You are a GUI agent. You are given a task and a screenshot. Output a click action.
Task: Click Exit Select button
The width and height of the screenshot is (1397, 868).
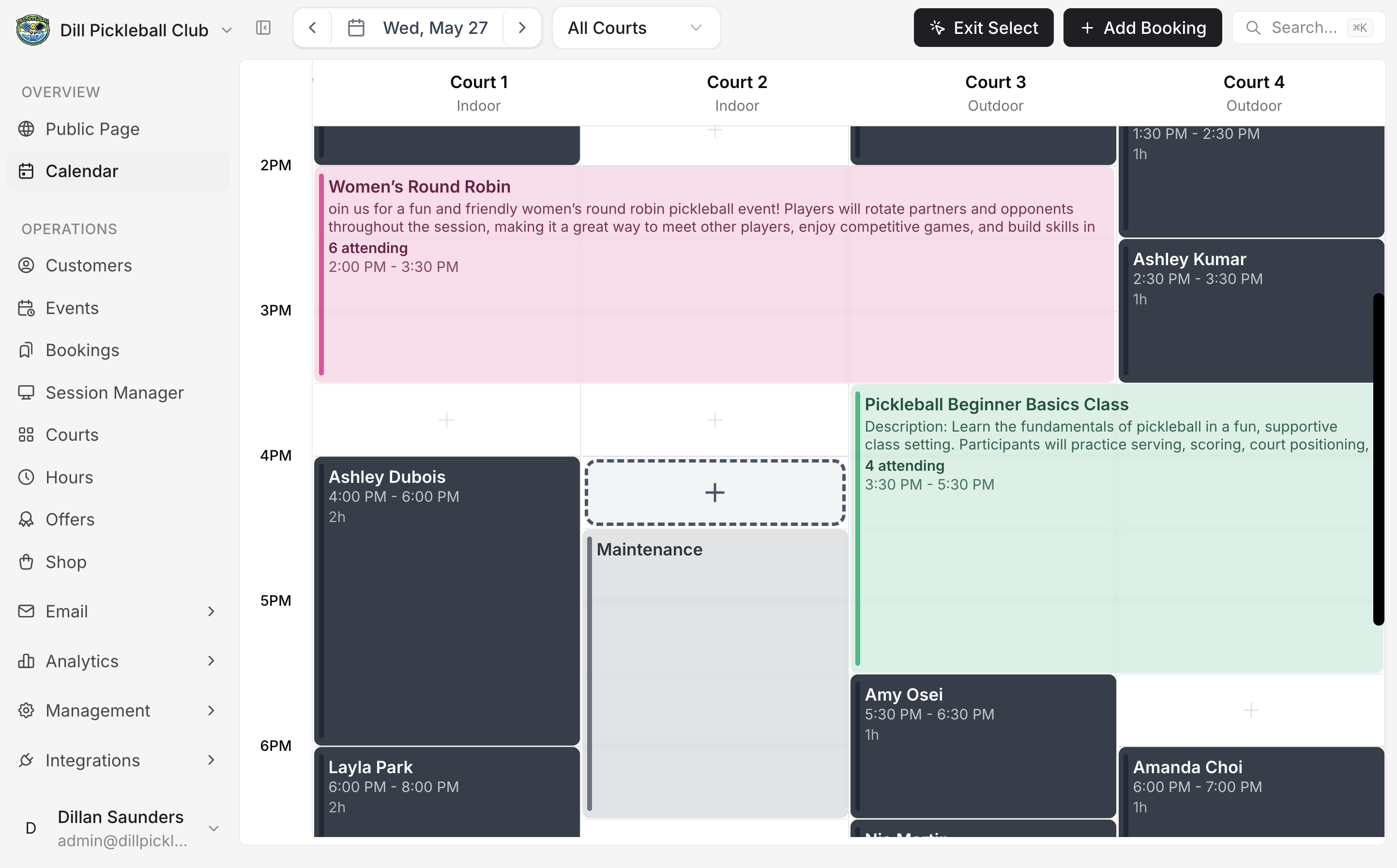click(983, 28)
